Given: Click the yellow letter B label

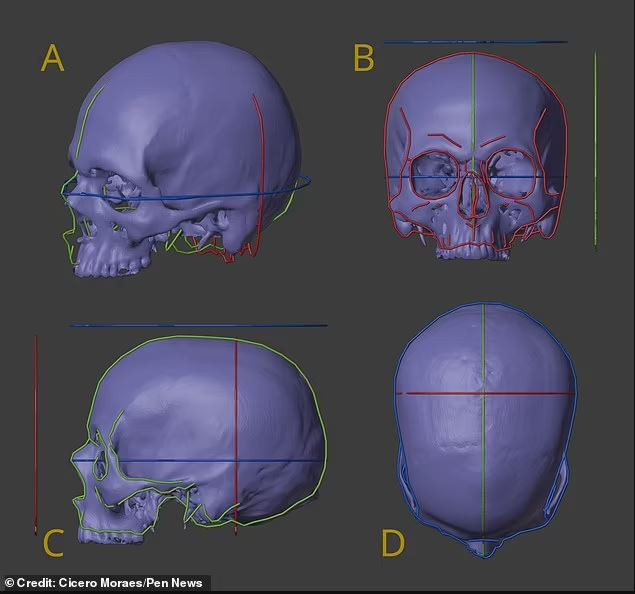Looking at the screenshot, I should click(363, 58).
